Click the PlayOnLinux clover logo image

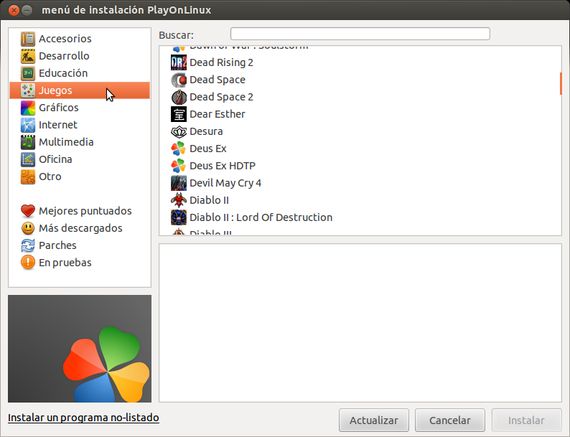pos(80,349)
